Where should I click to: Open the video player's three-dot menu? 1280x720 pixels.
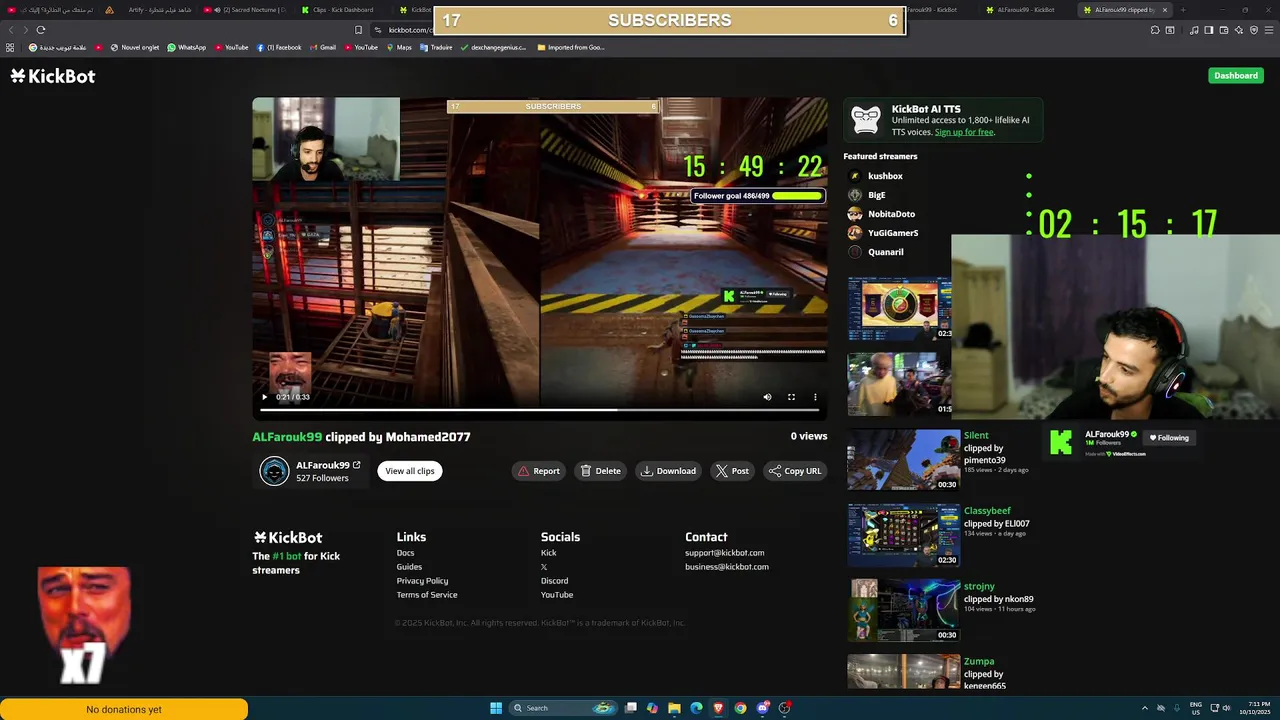pyautogui.click(x=815, y=397)
